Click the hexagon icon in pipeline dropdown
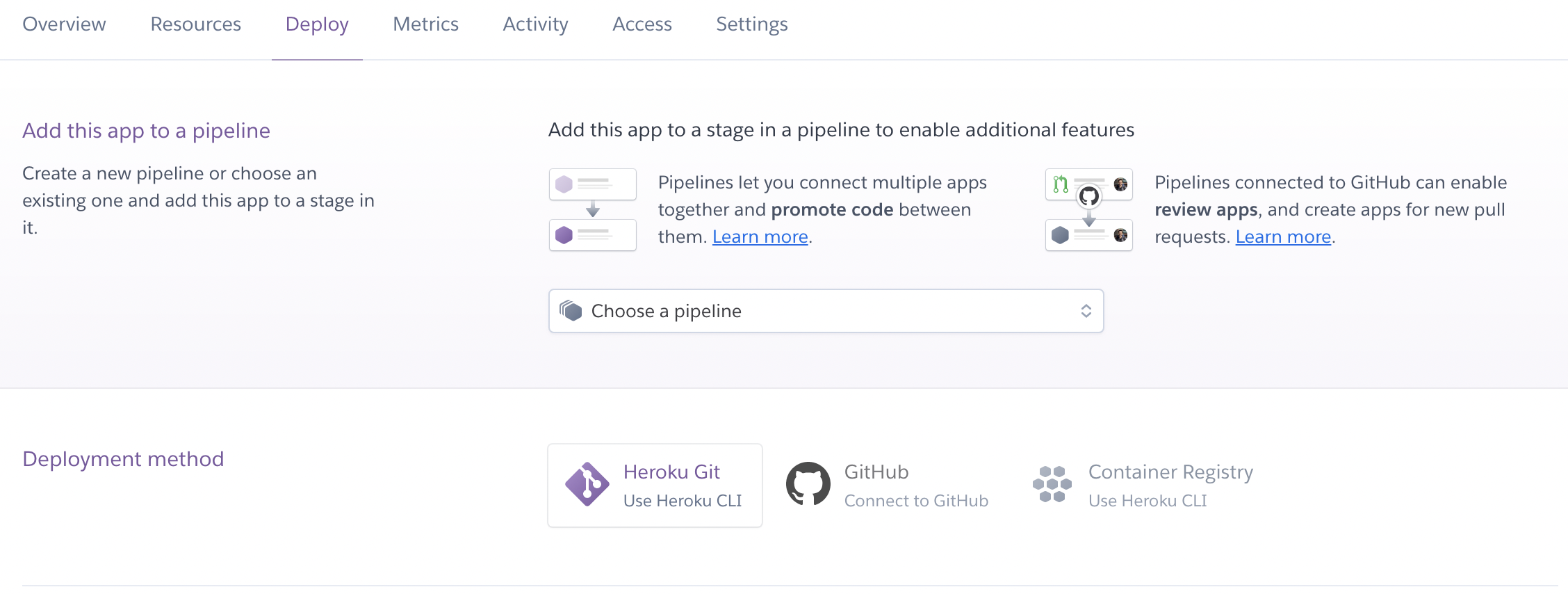The width and height of the screenshot is (1568, 594). point(571,311)
